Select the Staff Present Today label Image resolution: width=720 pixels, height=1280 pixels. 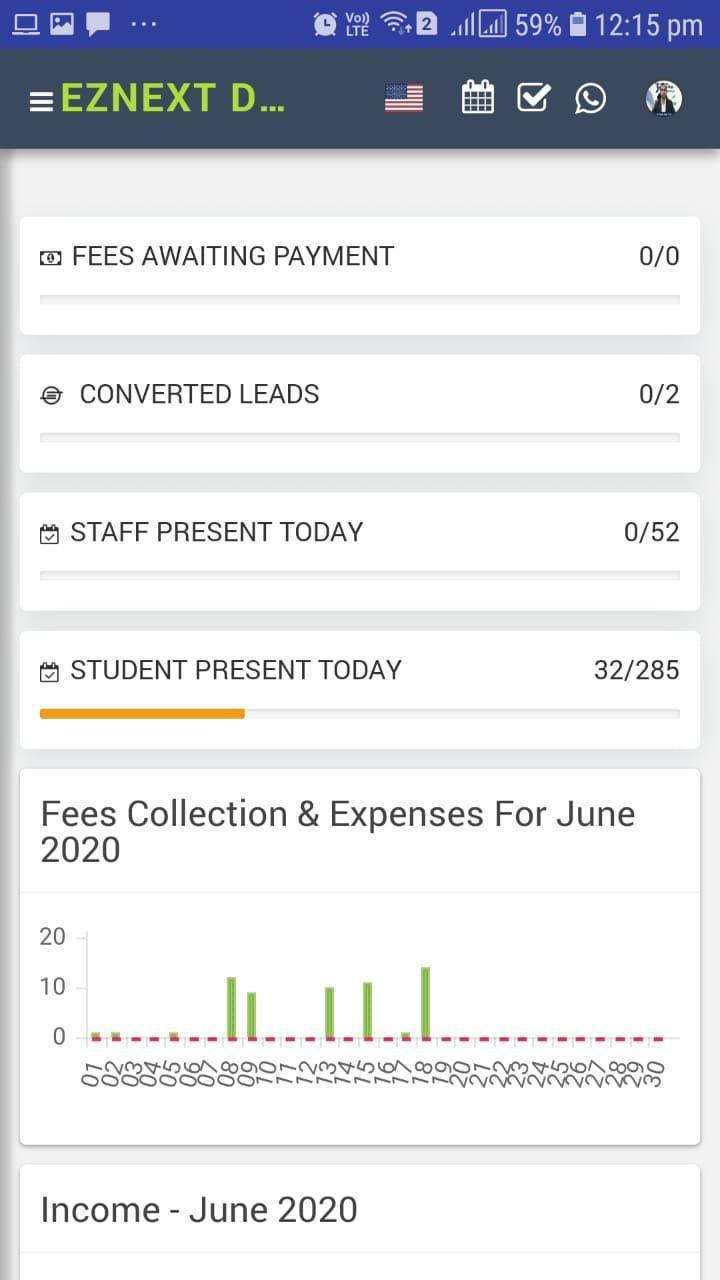(216, 532)
